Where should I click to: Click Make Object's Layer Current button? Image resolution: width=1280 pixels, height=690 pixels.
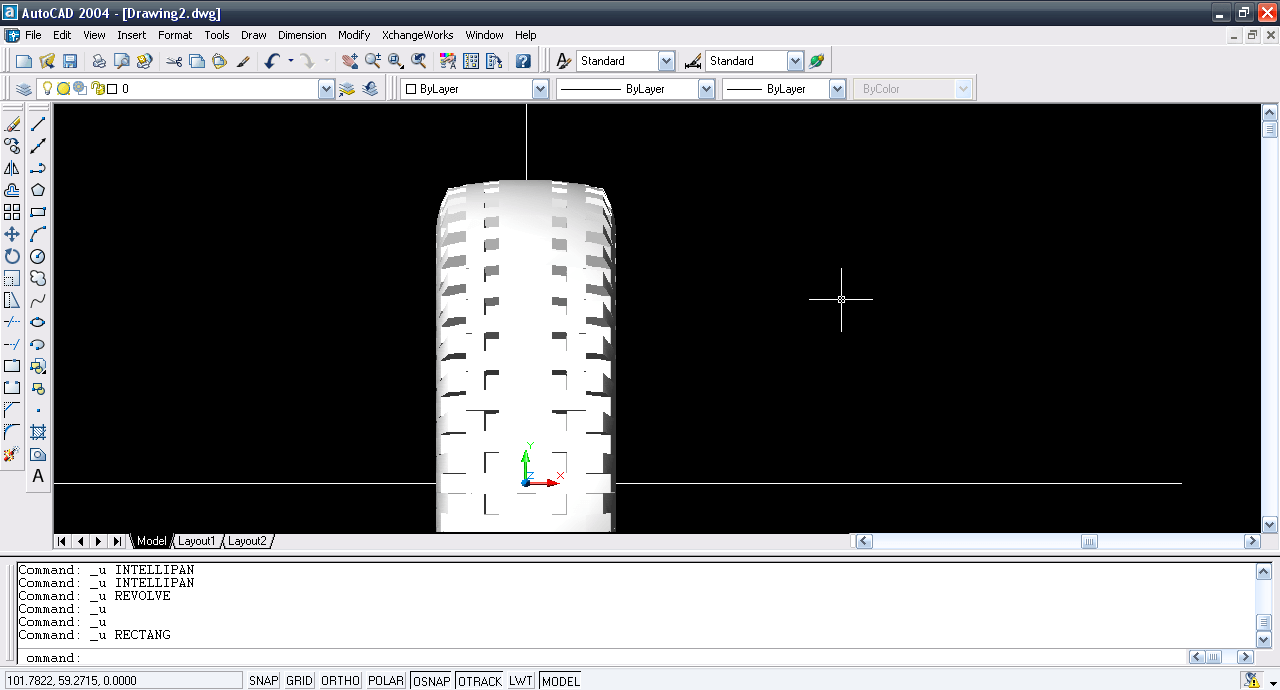[x=347, y=89]
